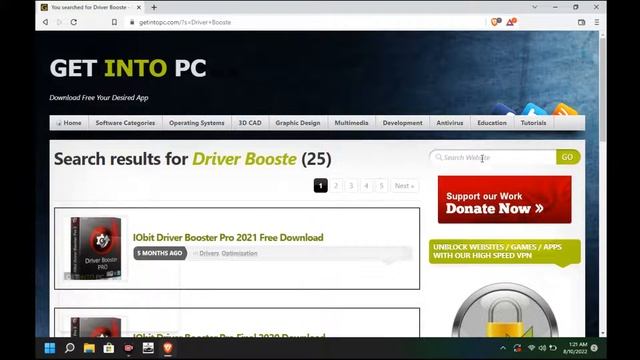Viewport: 640px width, 360px height.
Task: Open the Wi-Fi network tray icon
Action: point(531,348)
